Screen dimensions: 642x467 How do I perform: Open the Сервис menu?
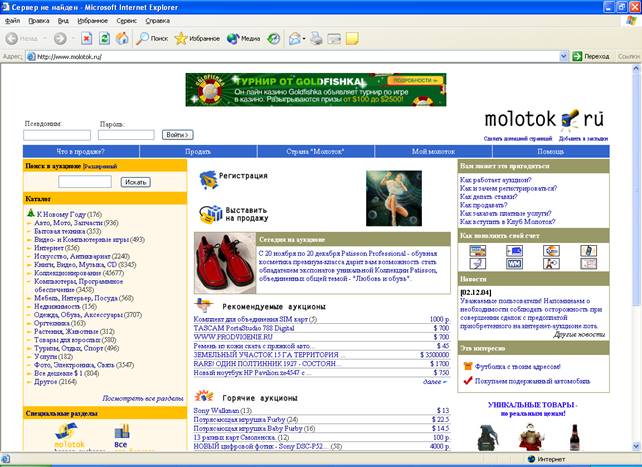[127, 20]
